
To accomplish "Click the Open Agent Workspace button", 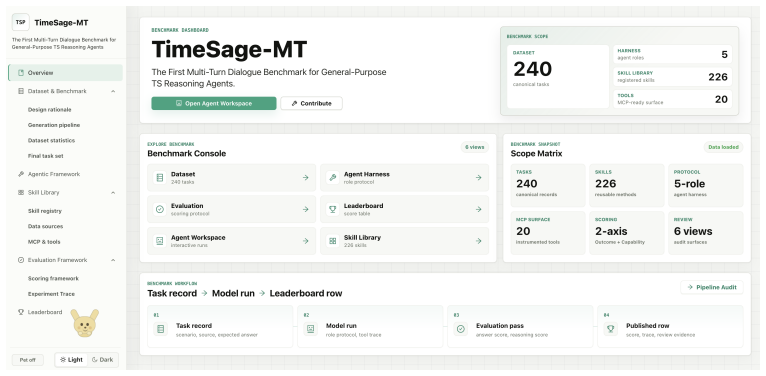I will point(213,104).
